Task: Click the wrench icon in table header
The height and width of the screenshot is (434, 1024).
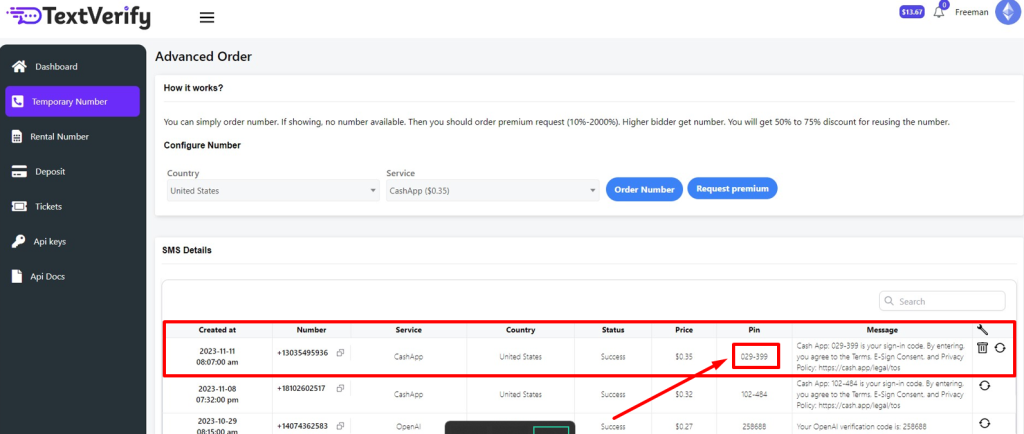Action: click(983, 329)
